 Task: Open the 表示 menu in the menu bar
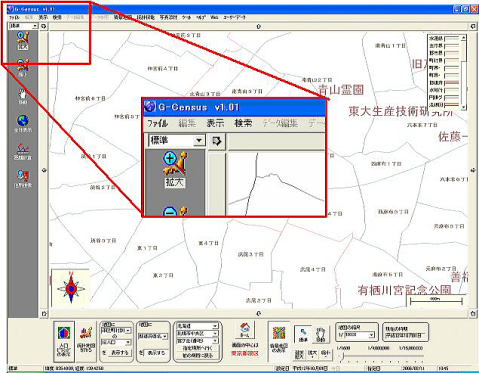pyautogui.click(x=43, y=17)
